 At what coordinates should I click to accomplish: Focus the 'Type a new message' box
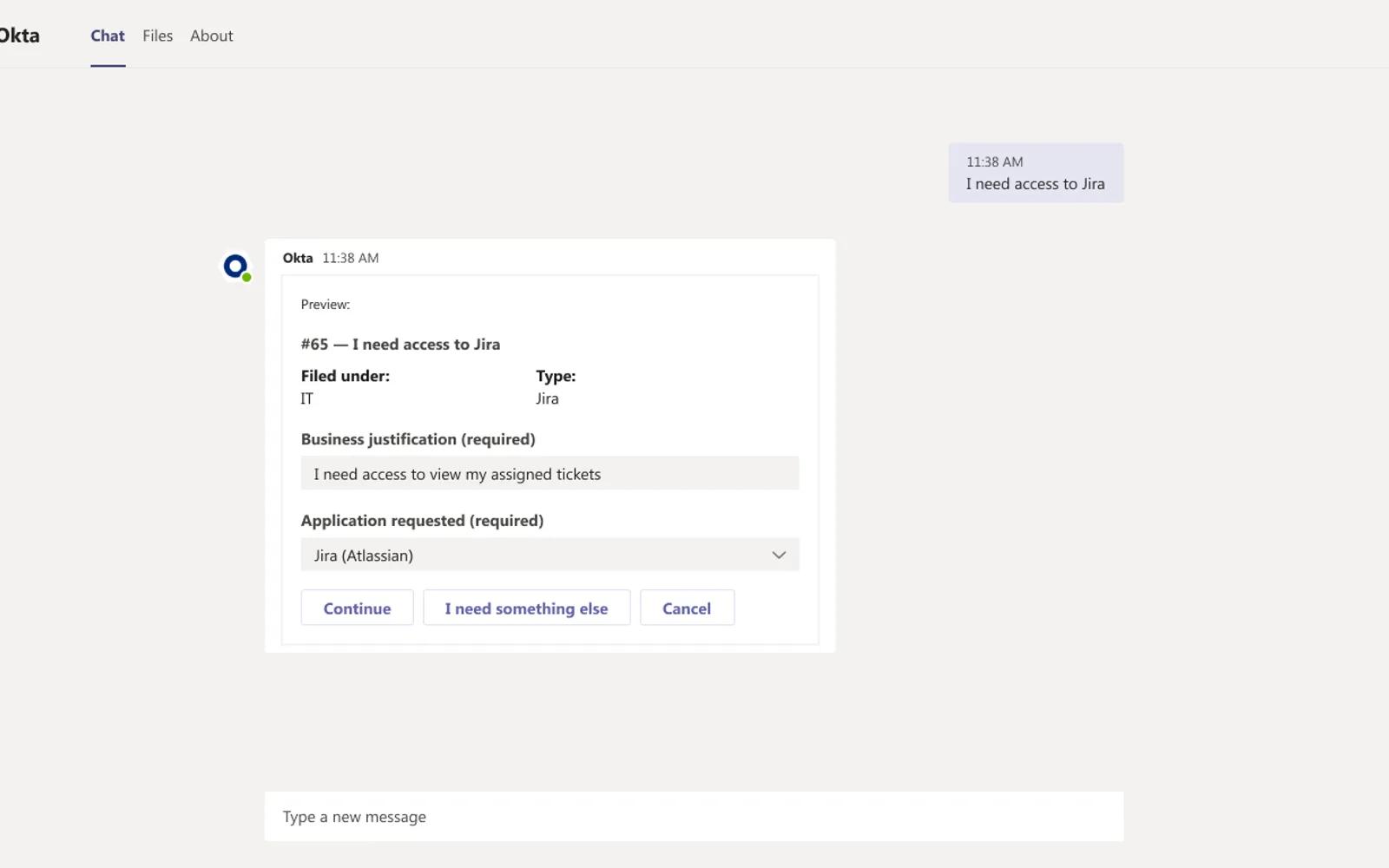coord(694,817)
